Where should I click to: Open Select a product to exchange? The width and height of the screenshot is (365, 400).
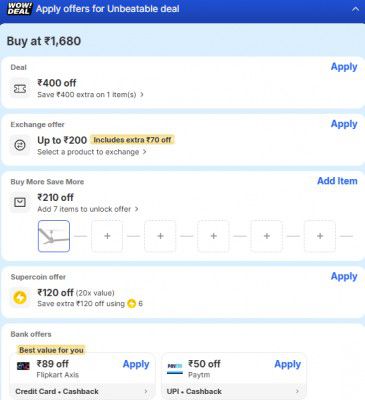coord(92,152)
